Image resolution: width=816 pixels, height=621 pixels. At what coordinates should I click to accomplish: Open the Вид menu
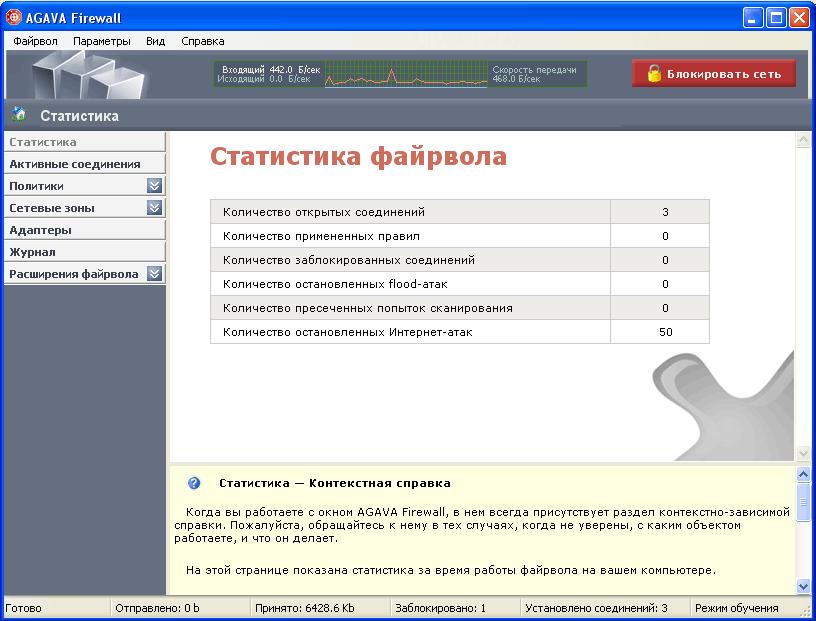[156, 41]
